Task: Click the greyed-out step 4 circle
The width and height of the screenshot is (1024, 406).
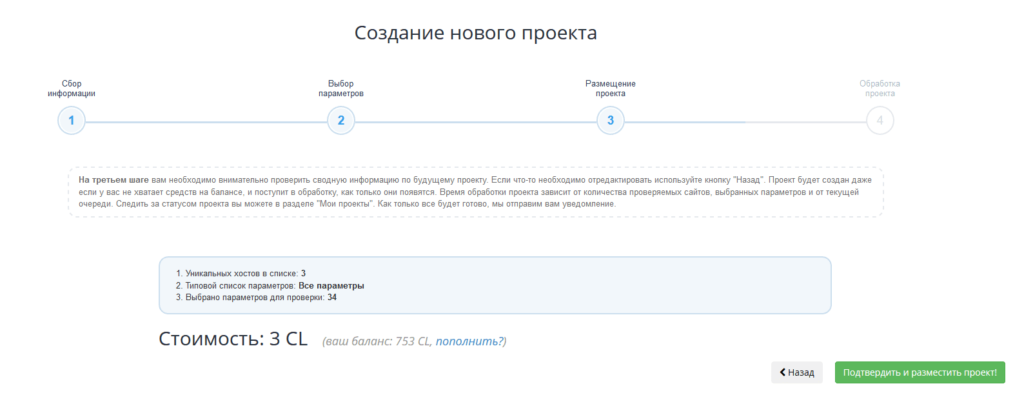Action: (880, 121)
